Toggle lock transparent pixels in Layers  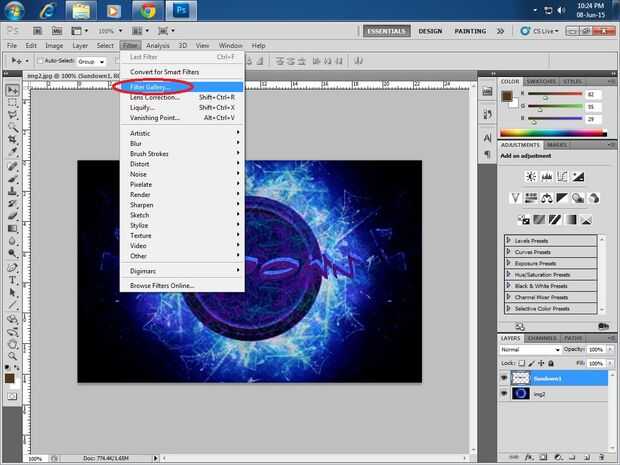click(522, 363)
